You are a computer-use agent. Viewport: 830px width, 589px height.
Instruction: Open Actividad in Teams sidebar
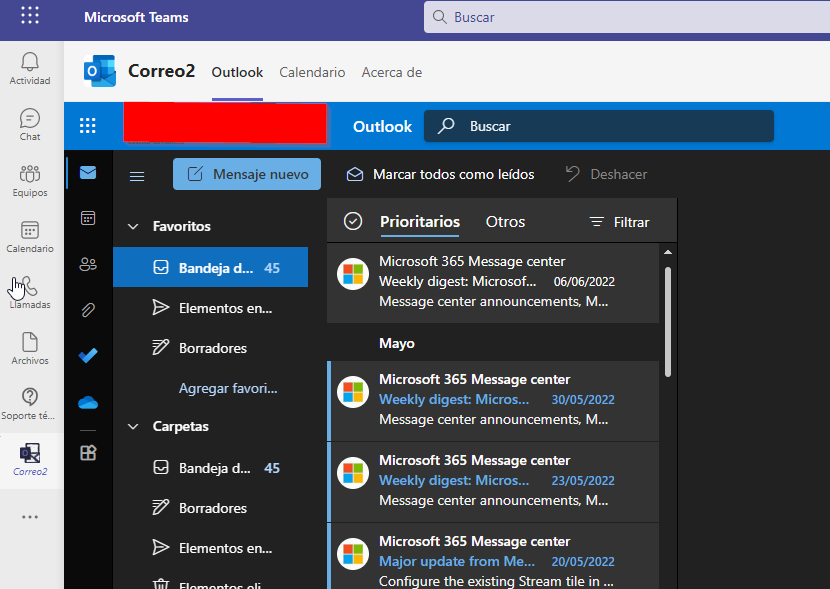tap(30, 69)
